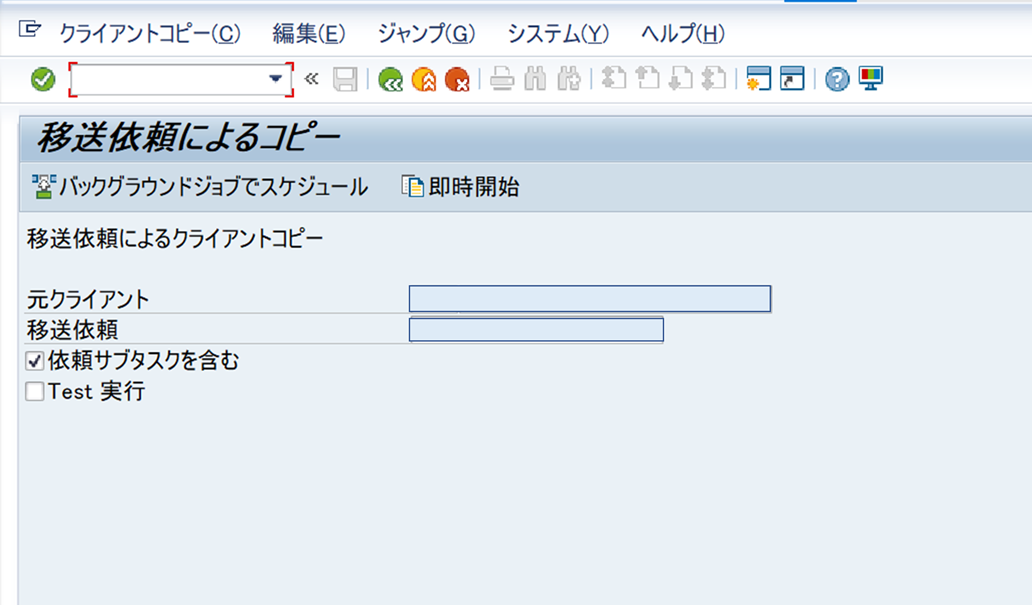Screen dimensions: 1032x605
Task: Open Find using the binoculars icon
Action: click(537, 77)
